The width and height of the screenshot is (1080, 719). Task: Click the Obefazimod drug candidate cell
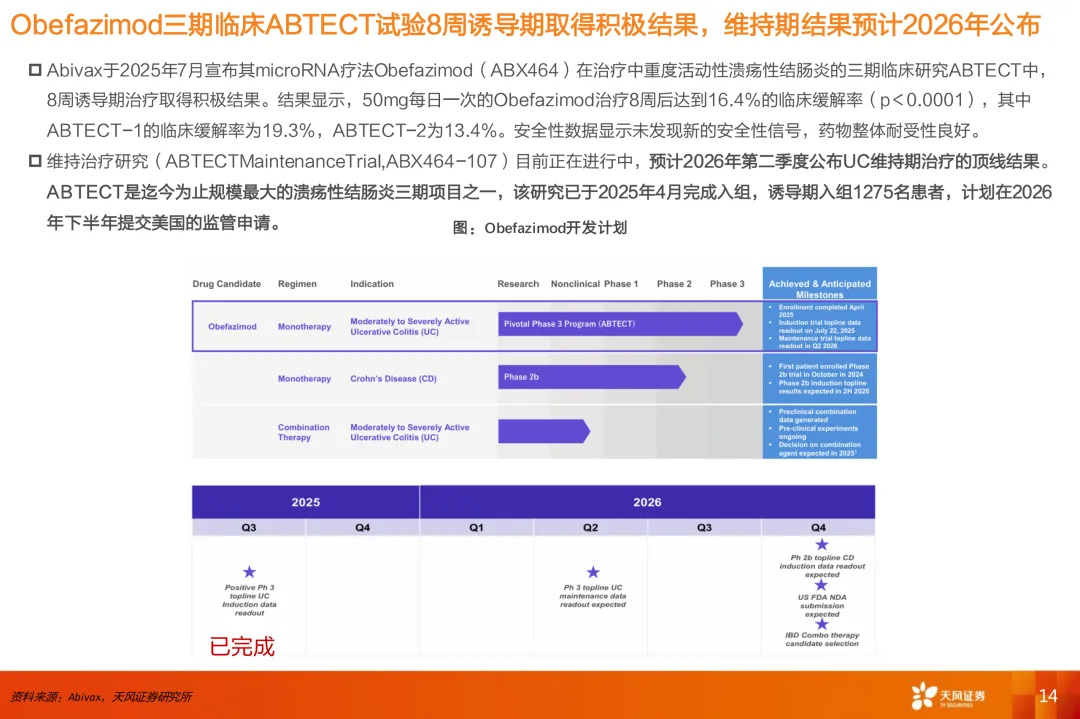[232, 326]
